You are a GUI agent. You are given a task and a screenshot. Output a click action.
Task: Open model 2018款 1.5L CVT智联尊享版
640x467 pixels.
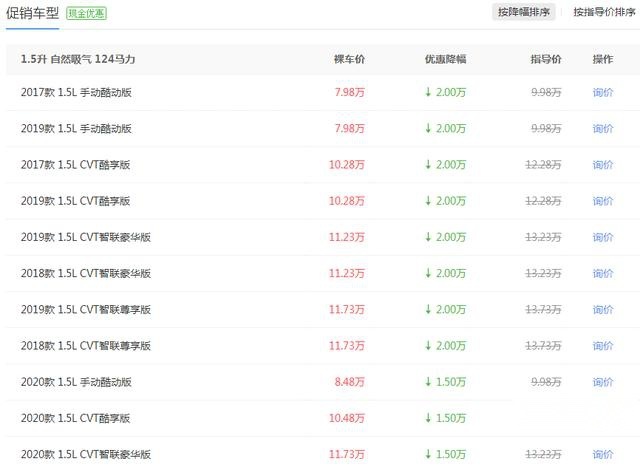[86, 346]
